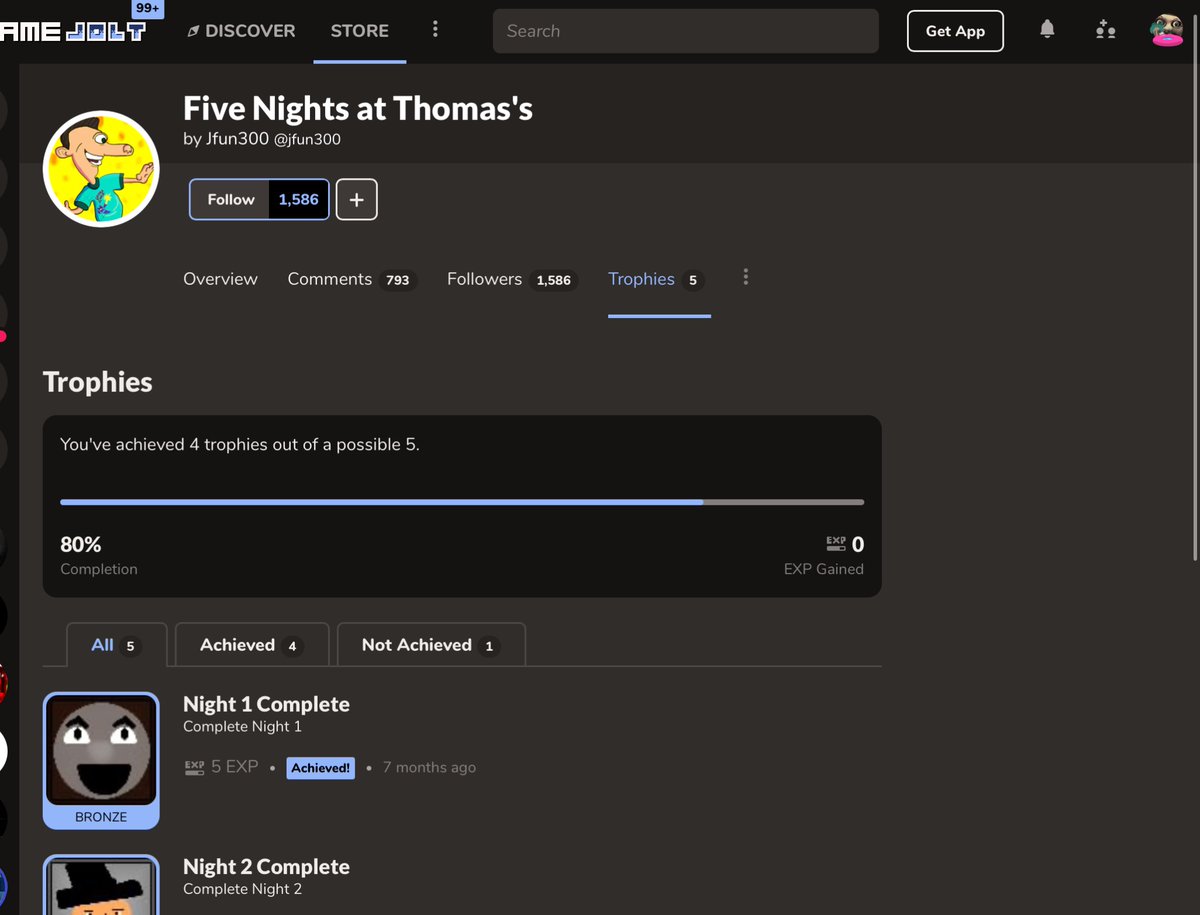This screenshot has height=915, width=1200.
Task: Open the Comments tab
Action: point(351,279)
